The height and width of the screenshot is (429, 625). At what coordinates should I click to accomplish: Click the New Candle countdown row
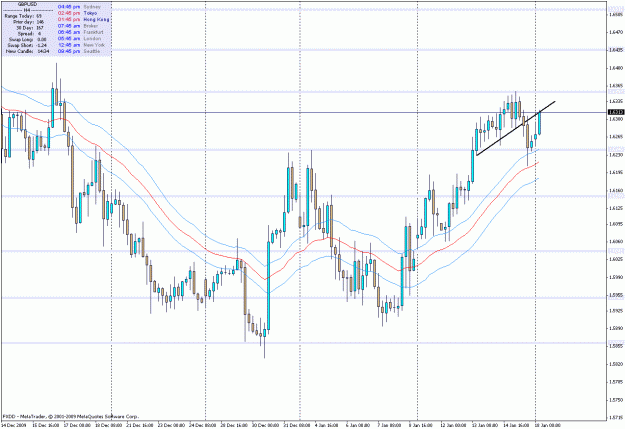(x=28, y=51)
